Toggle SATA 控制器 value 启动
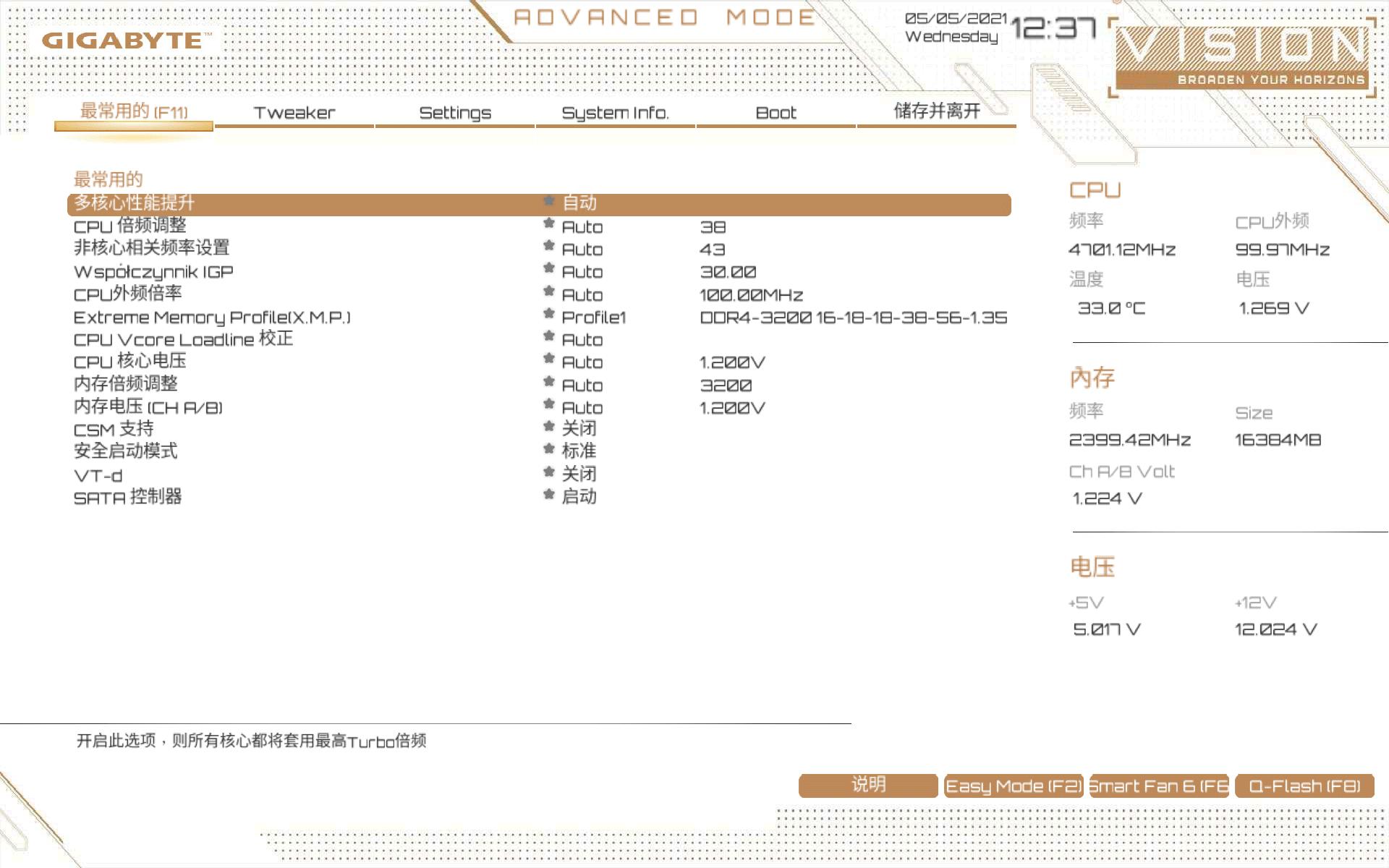This screenshot has height=868, width=1389. pos(579,497)
